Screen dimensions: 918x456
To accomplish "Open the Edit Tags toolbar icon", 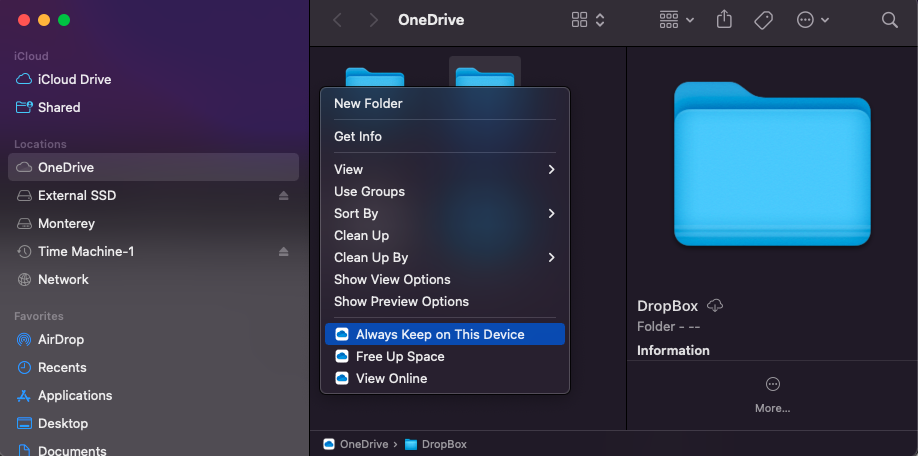I will pyautogui.click(x=764, y=20).
